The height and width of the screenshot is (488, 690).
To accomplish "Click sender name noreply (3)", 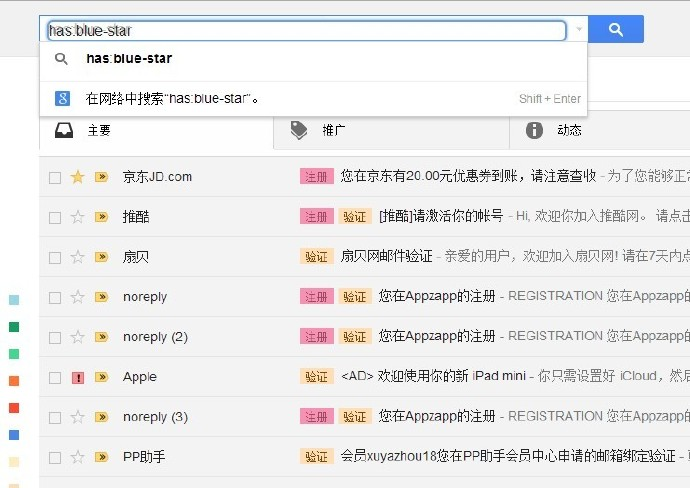I will (x=155, y=417).
